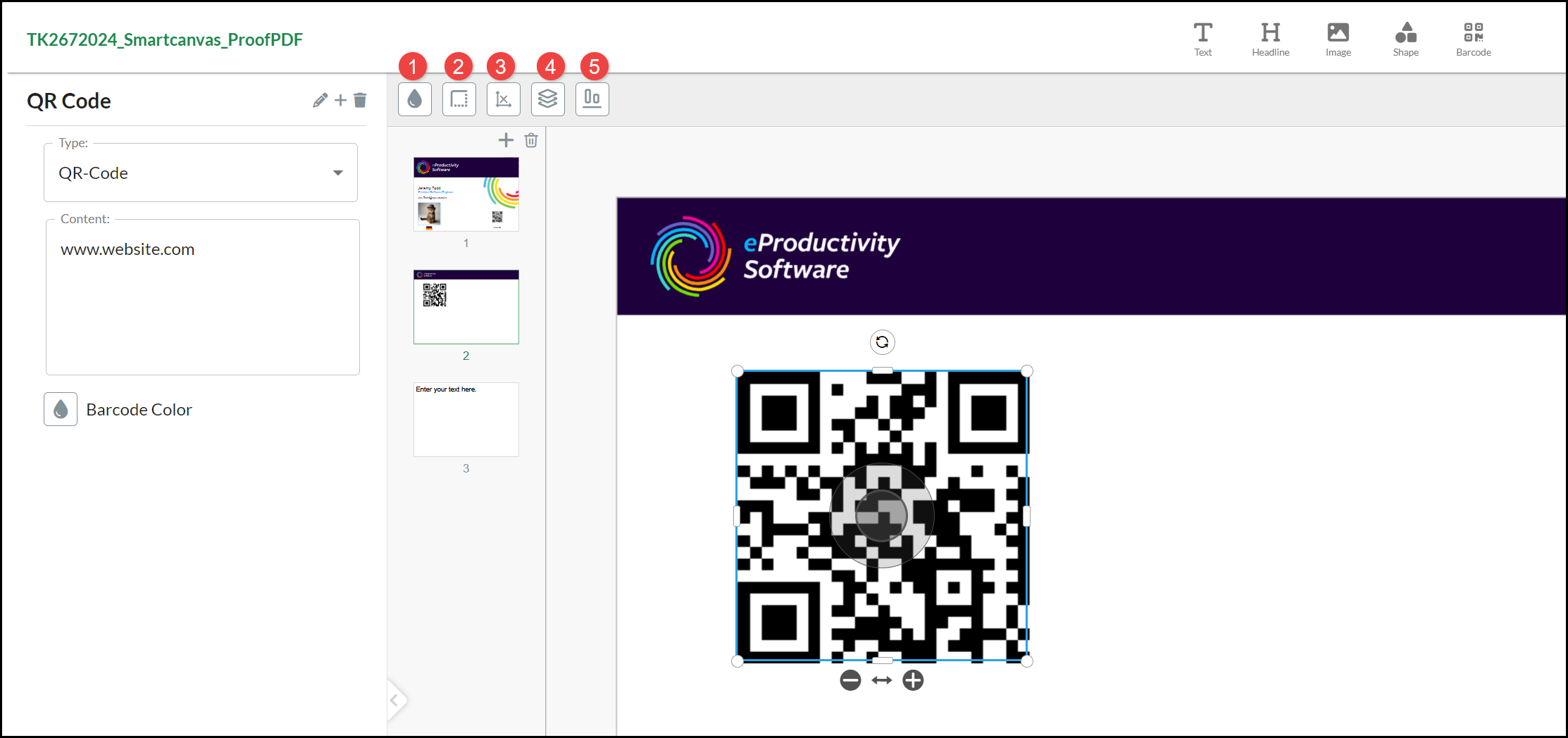Click the align objects toolbar icon
This screenshot has height=738, width=1568.
(592, 99)
